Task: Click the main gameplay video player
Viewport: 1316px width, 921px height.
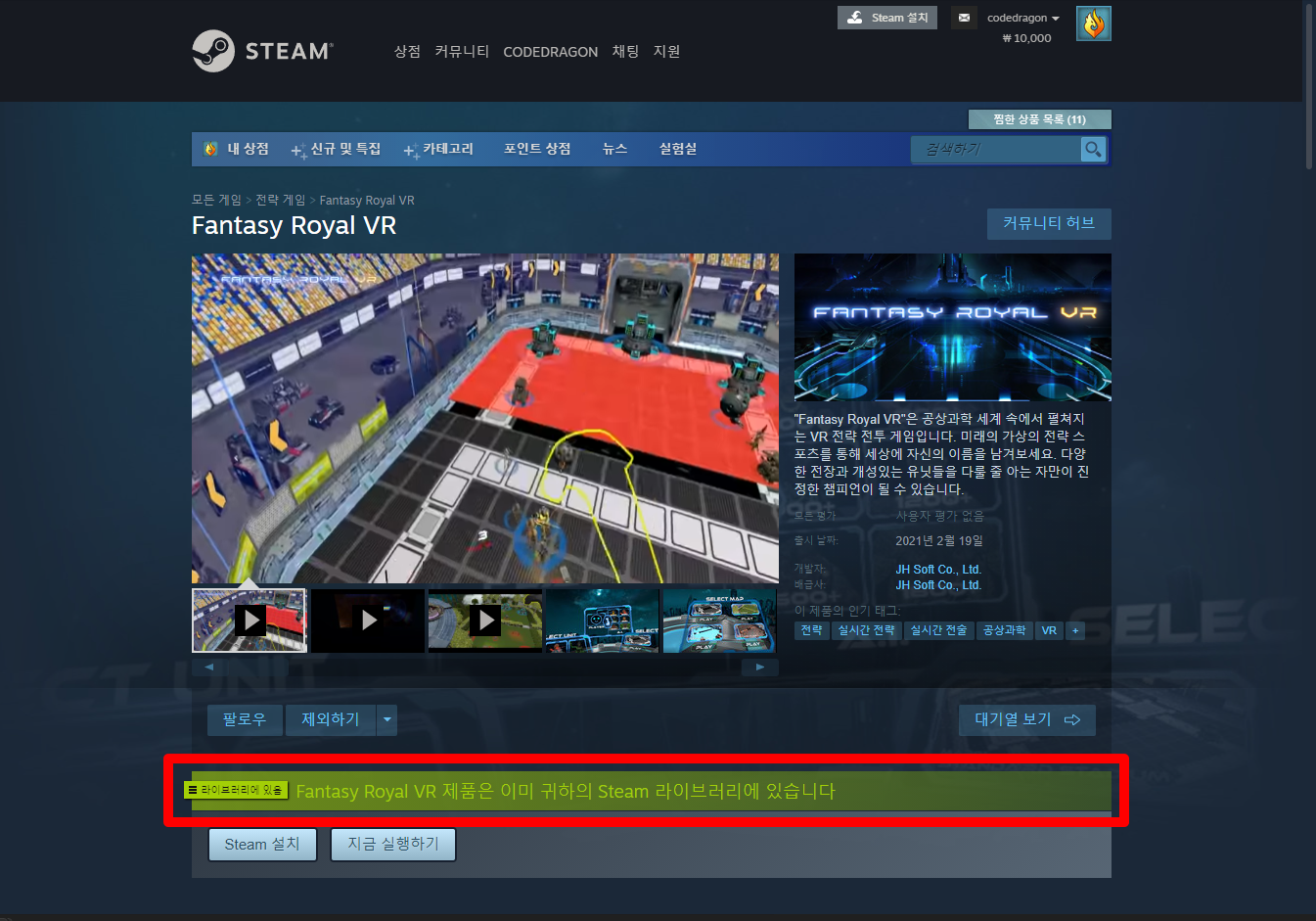Action: (485, 419)
